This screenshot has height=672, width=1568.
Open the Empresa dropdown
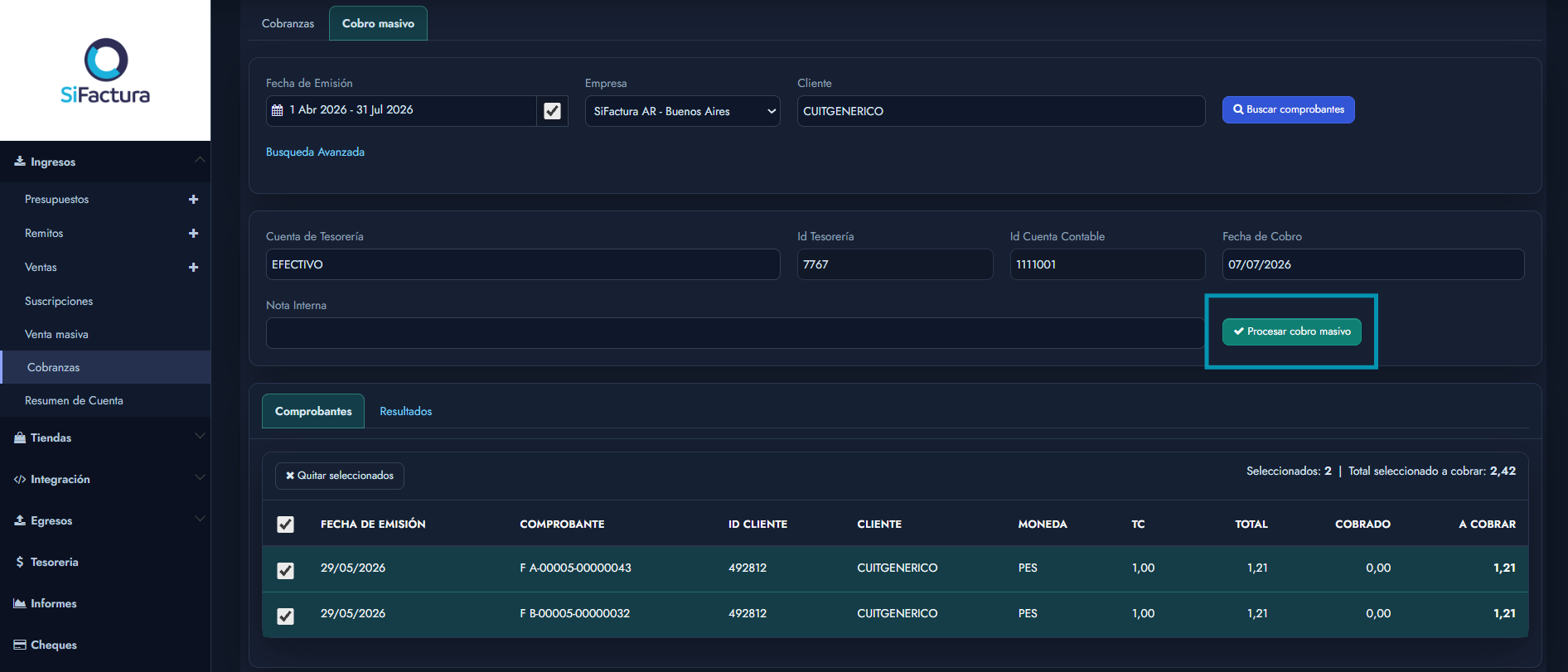682,111
